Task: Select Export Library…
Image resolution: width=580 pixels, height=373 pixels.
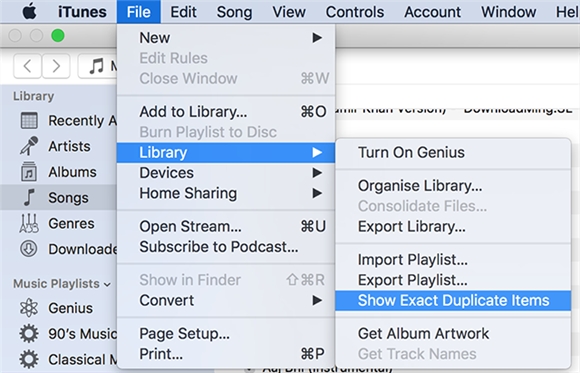Action: tap(453, 226)
